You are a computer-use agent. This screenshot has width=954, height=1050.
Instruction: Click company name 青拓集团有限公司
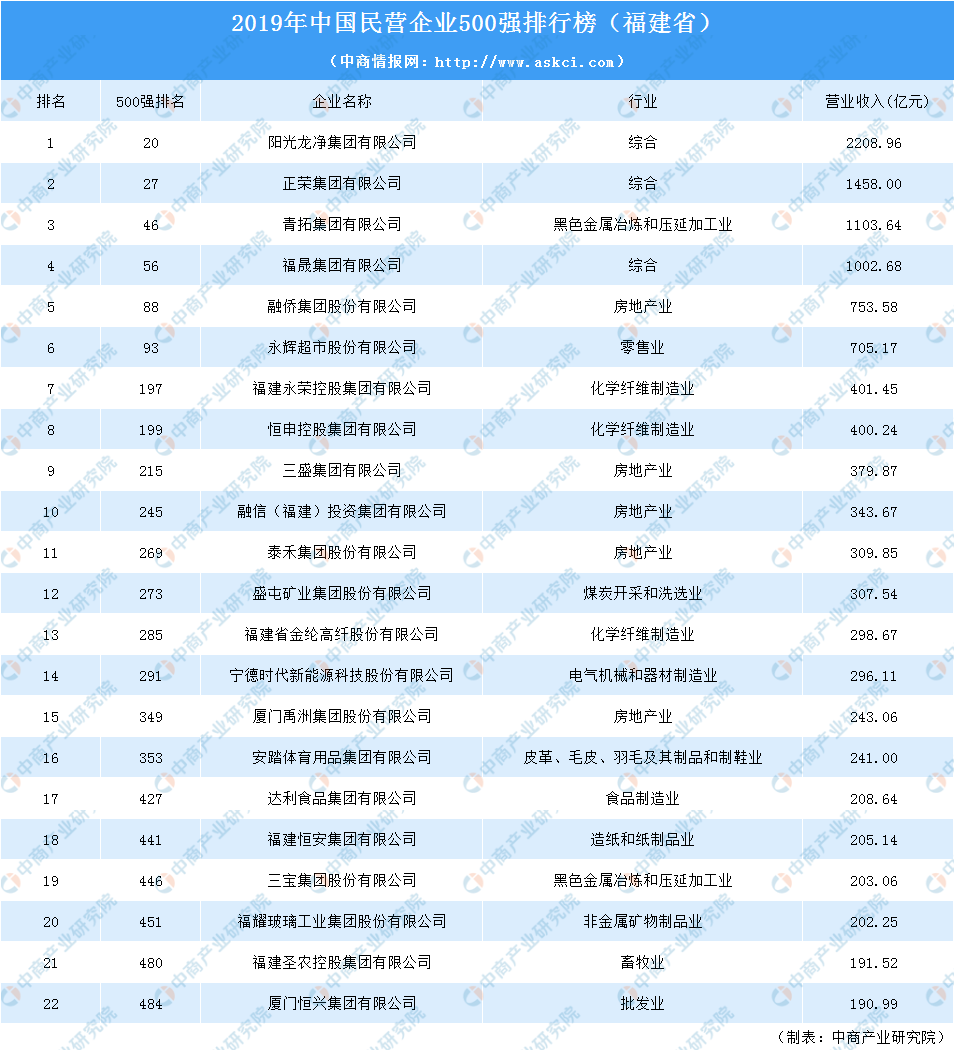pyautogui.click(x=341, y=224)
